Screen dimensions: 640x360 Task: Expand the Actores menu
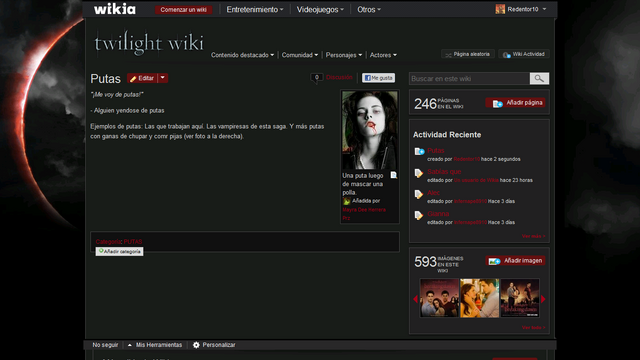click(x=383, y=55)
